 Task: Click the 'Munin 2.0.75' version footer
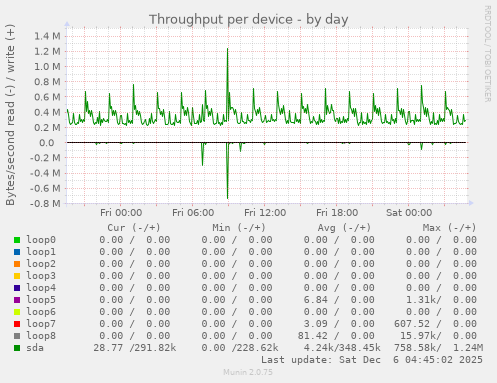[248, 372]
